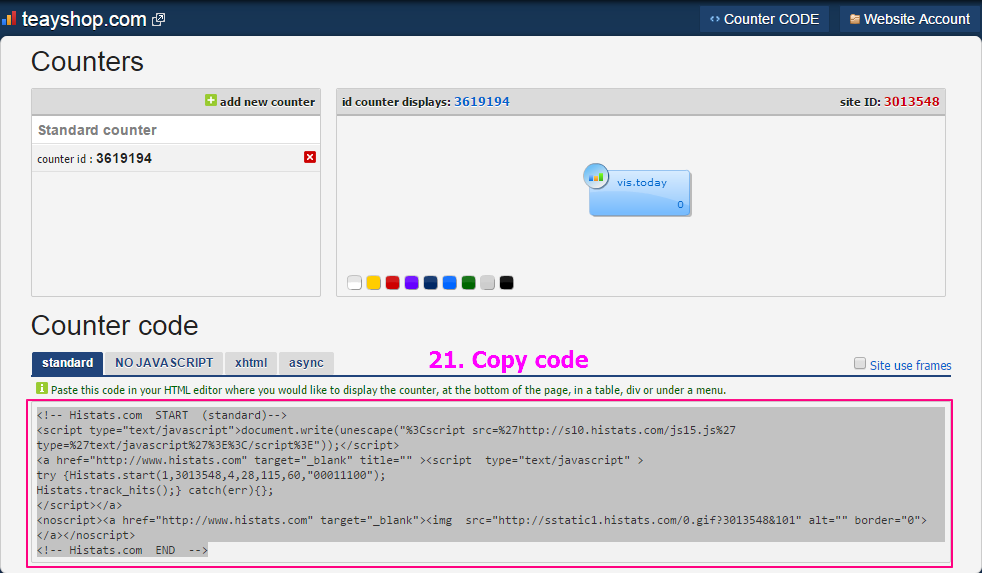Set the counter color to black
Image resolution: width=982 pixels, height=573 pixels.
point(506,283)
